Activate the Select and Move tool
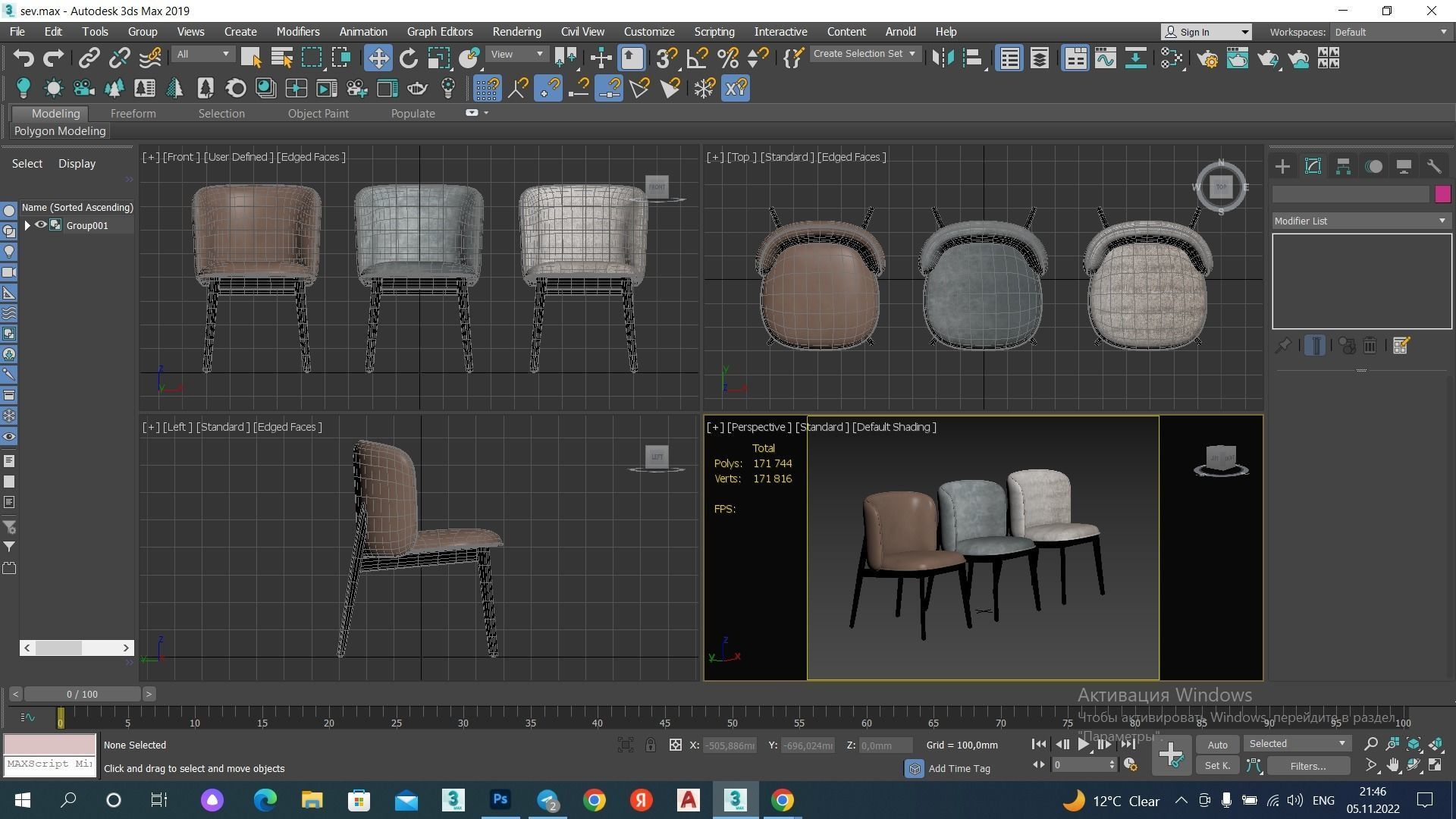1456x819 pixels. tap(378, 58)
